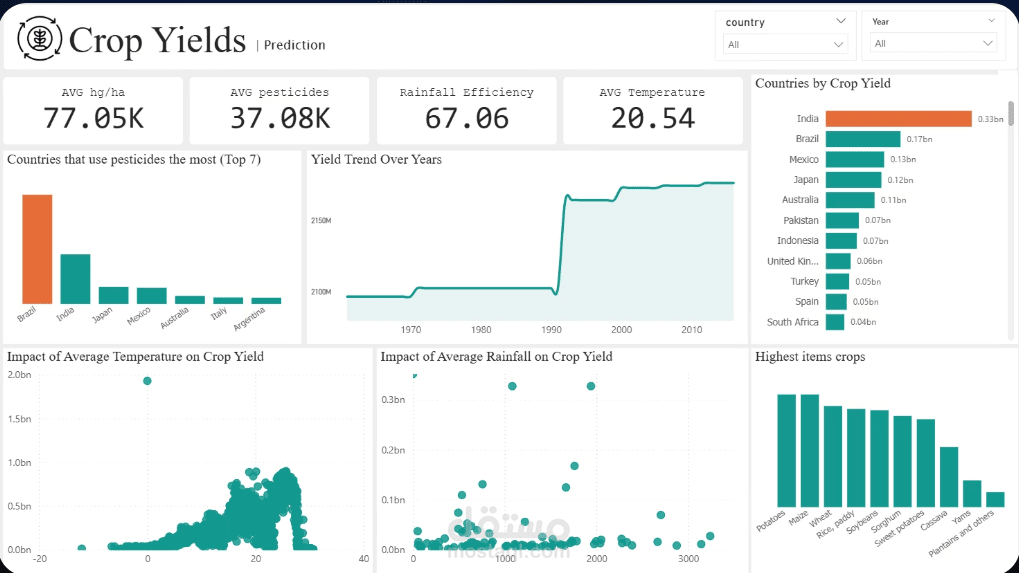Viewport: 1019px width, 573px height.
Task: Click the Spain 0.05bn yield bar
Action: [836, 301]
